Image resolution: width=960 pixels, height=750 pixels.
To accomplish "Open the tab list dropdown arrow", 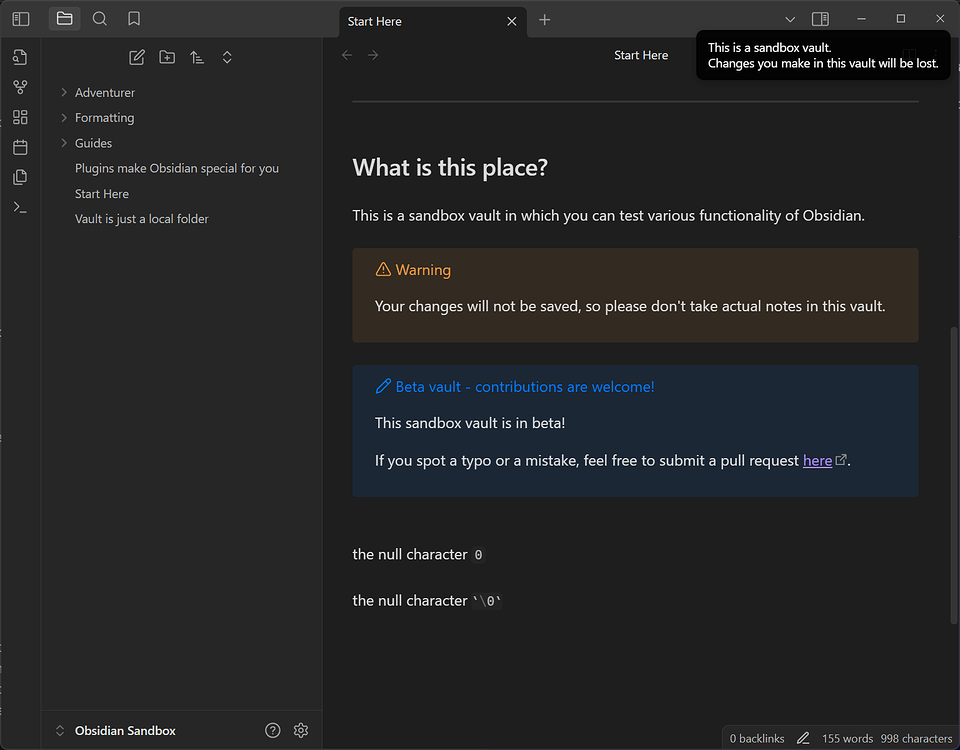I will coord(790,20).
